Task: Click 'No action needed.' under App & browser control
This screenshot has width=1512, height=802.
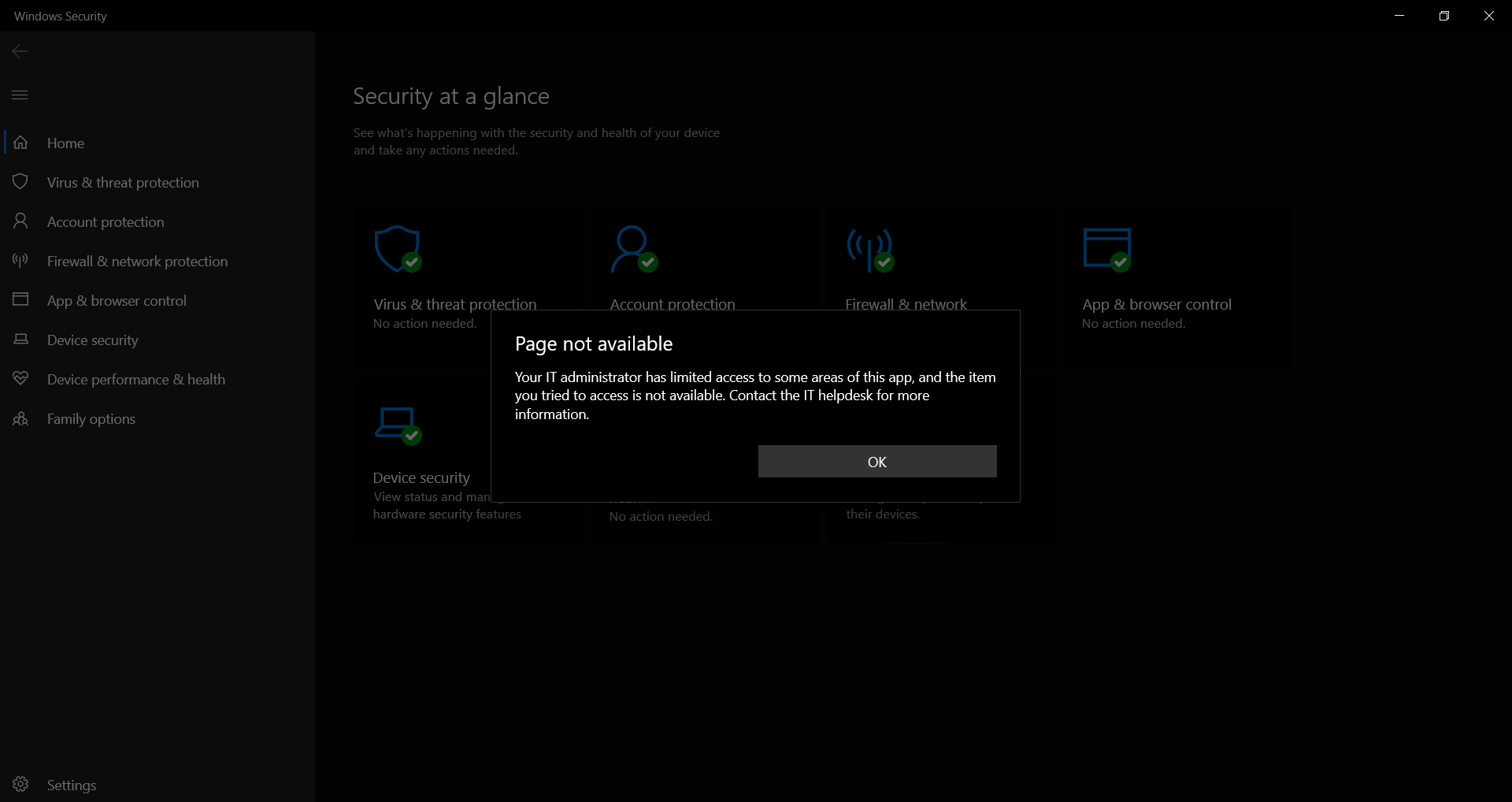Action: [1133, 324]
